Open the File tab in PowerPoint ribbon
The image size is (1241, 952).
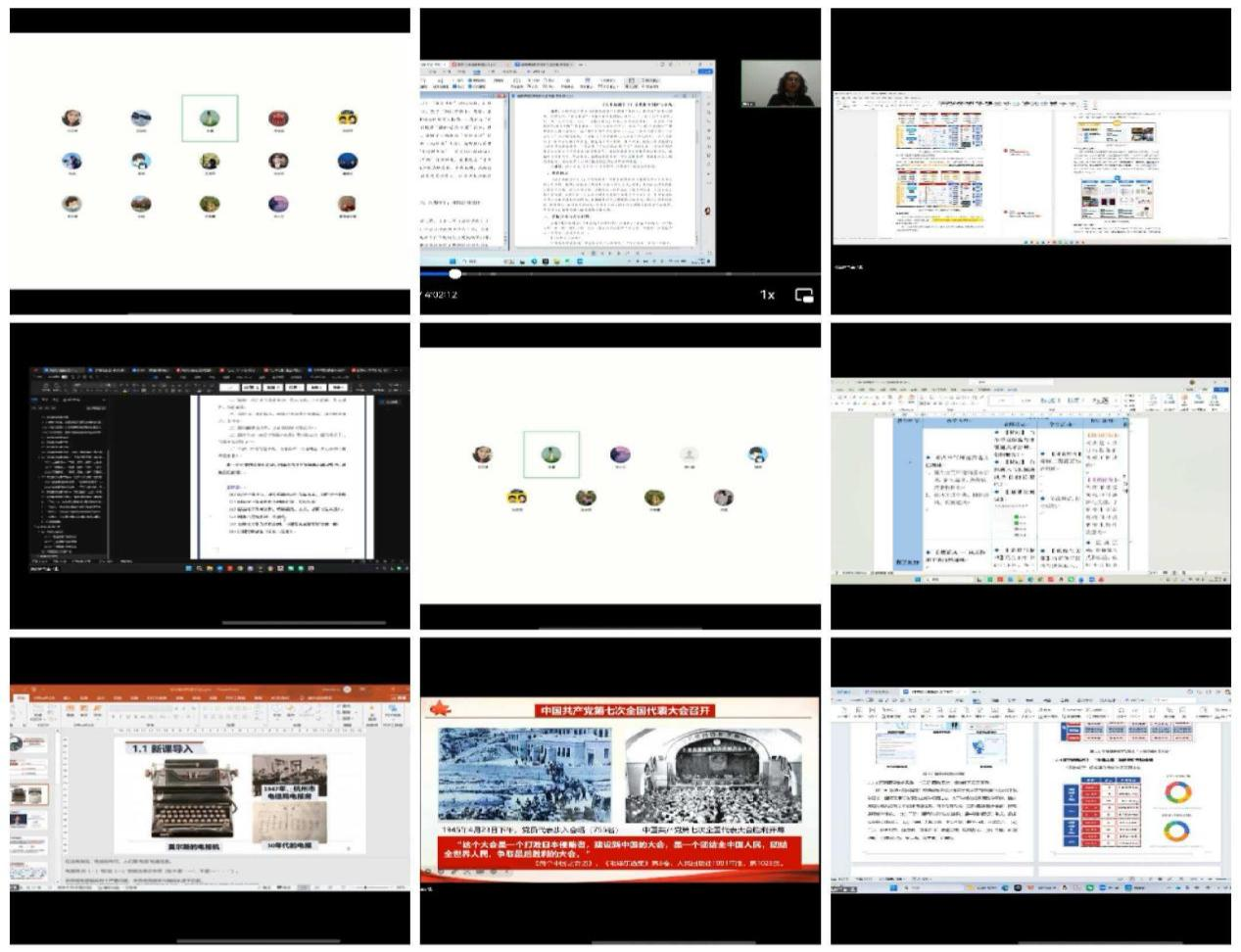point(22,698)
